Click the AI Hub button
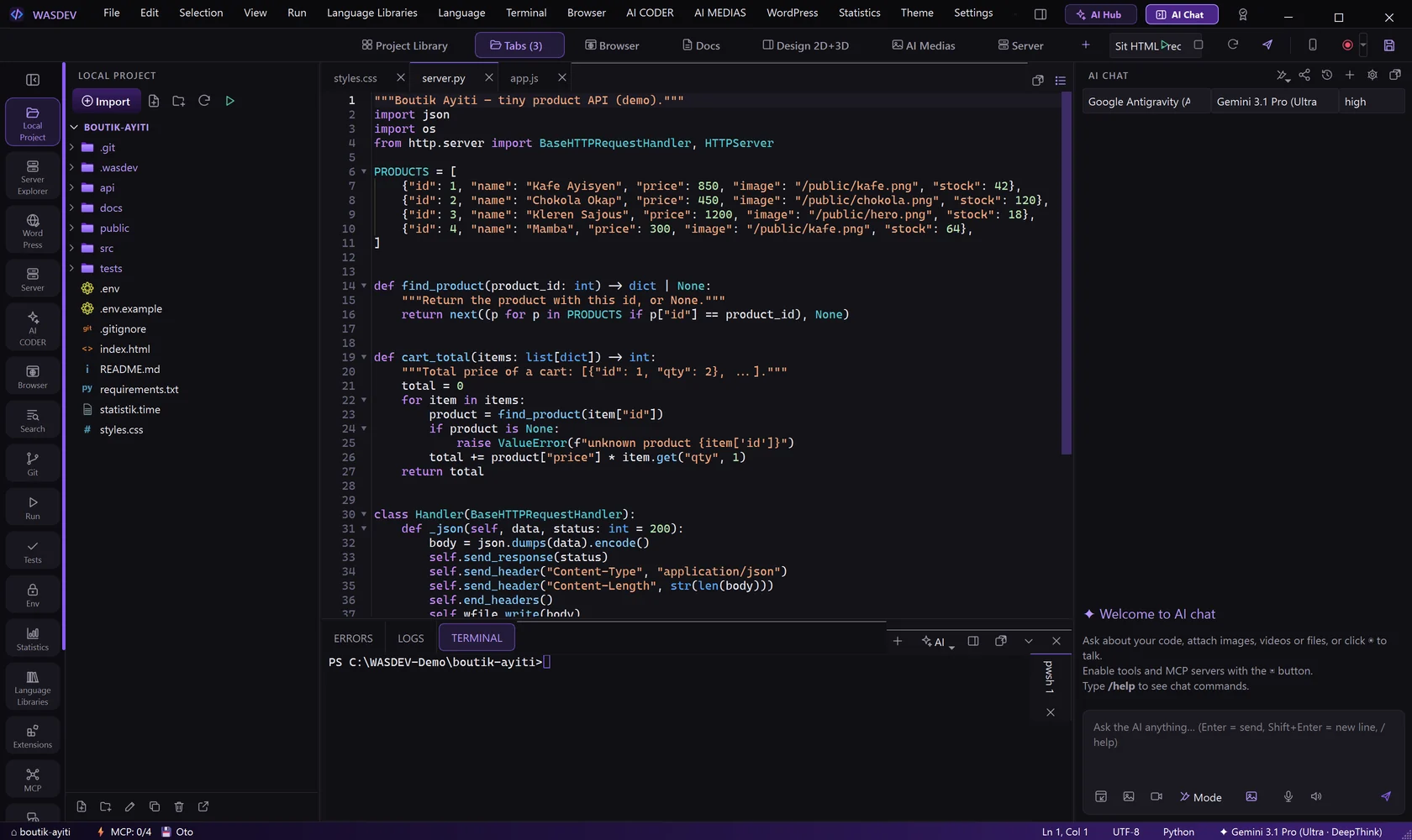Image resolution: width=1412 pixels, height=840 pixels. (1100, 14)
